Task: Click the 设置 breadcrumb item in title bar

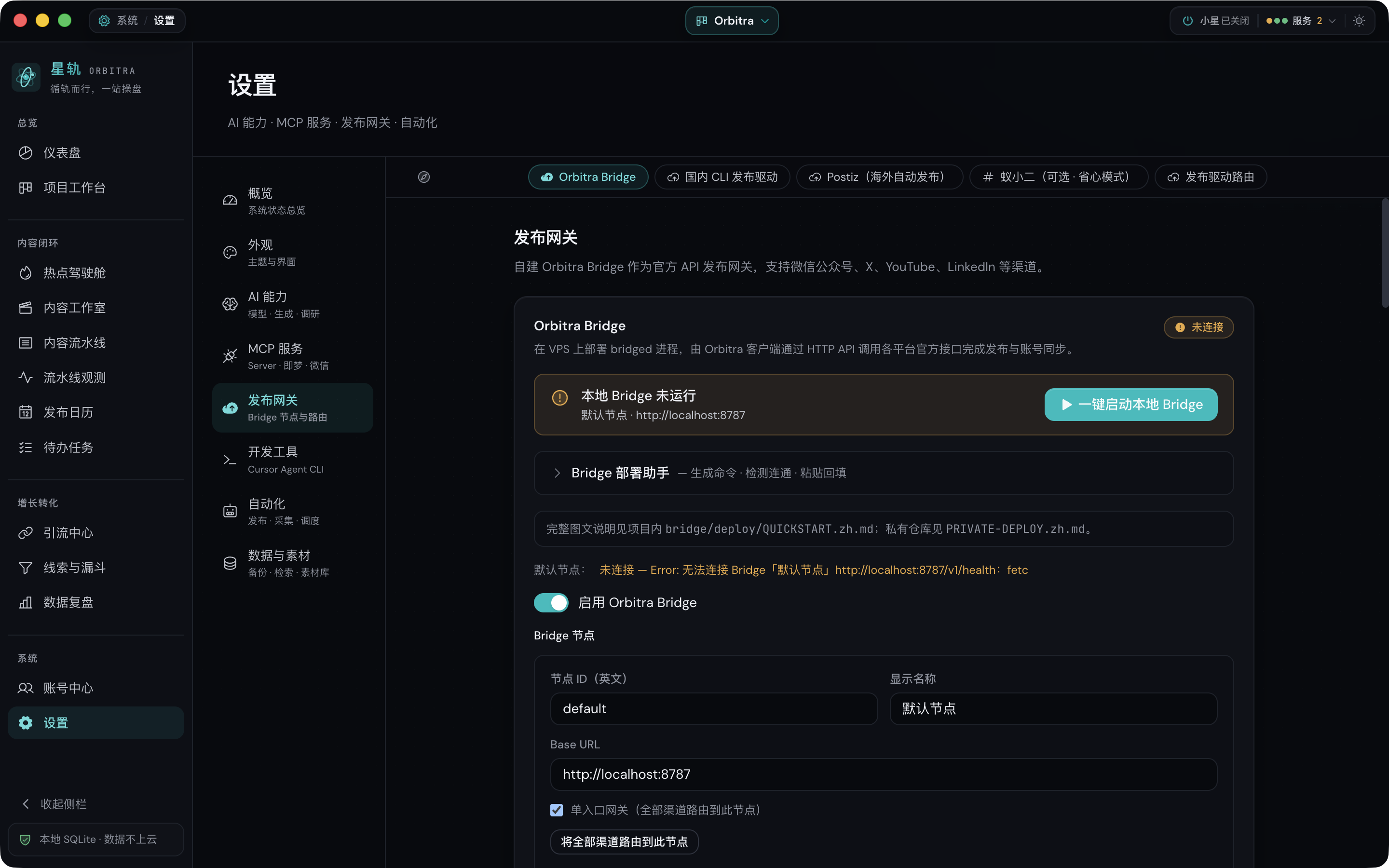Action: (x=164, y=21)
